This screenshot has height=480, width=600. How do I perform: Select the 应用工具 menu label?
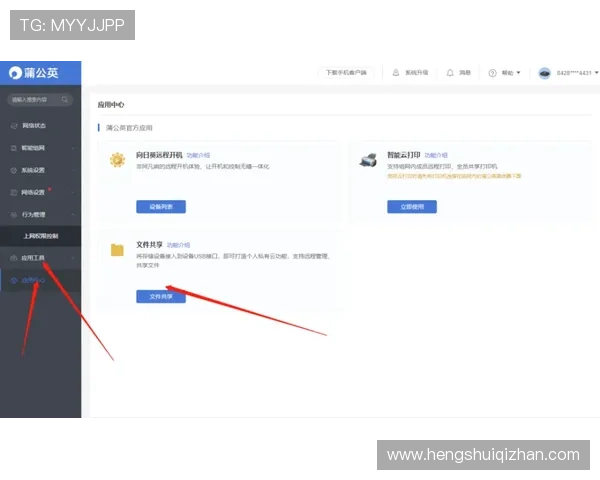pos(33,258)
